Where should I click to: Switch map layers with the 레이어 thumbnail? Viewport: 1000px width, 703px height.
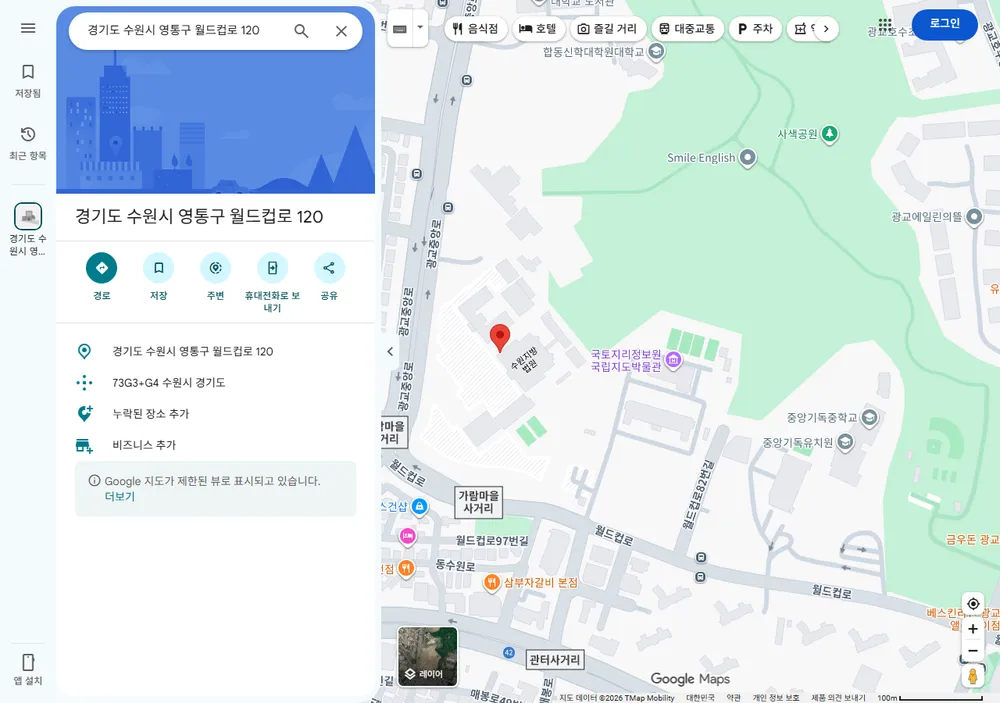pos(427,656)
